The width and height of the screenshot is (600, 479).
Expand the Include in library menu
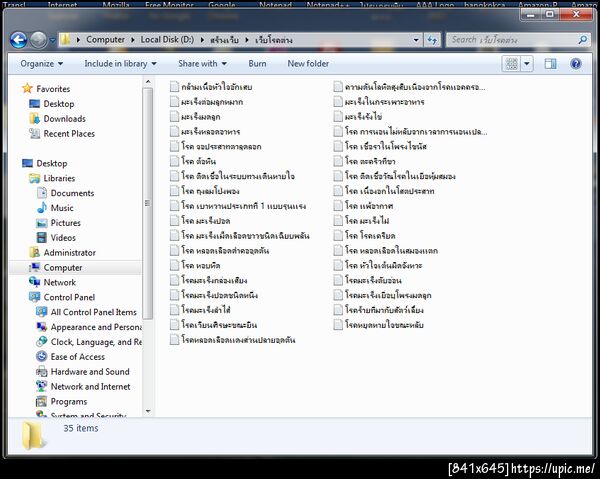(120, 64)
